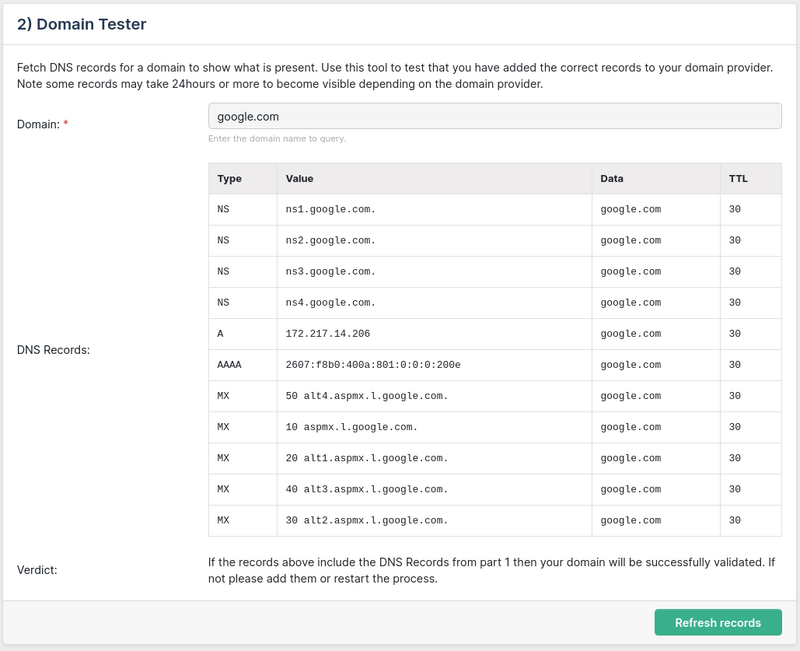
Task: Select the 30 alt2.aspmx.l.google.com. MX value
Action: [366, 520]
